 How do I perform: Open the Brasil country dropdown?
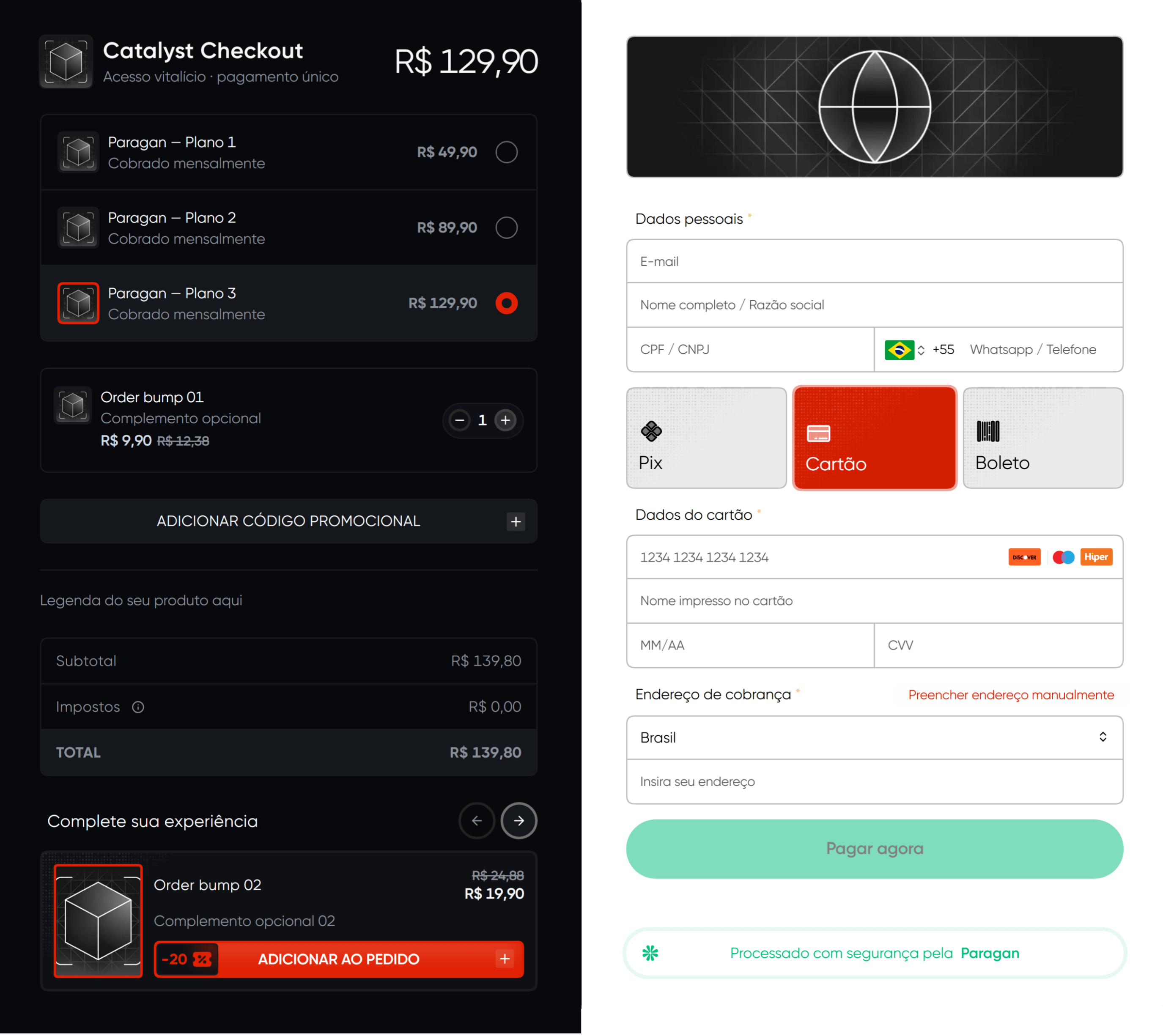[875, 738]
